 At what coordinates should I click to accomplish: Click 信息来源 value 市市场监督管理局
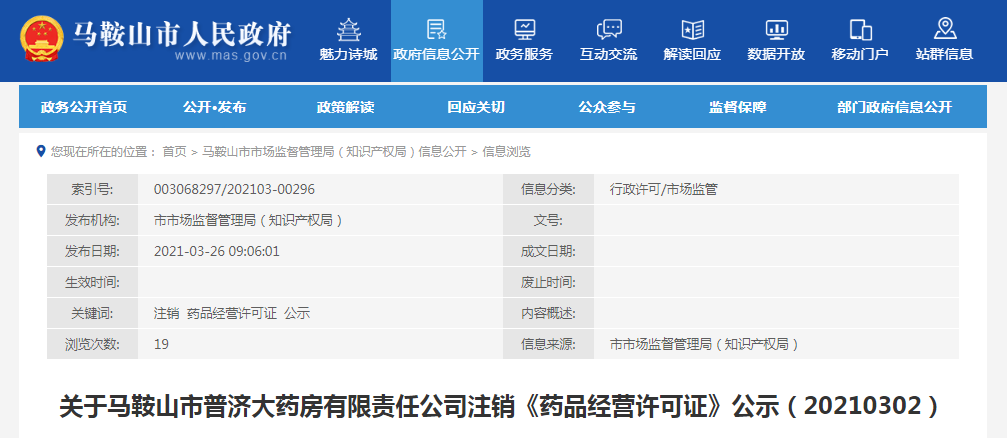[705, 344]
